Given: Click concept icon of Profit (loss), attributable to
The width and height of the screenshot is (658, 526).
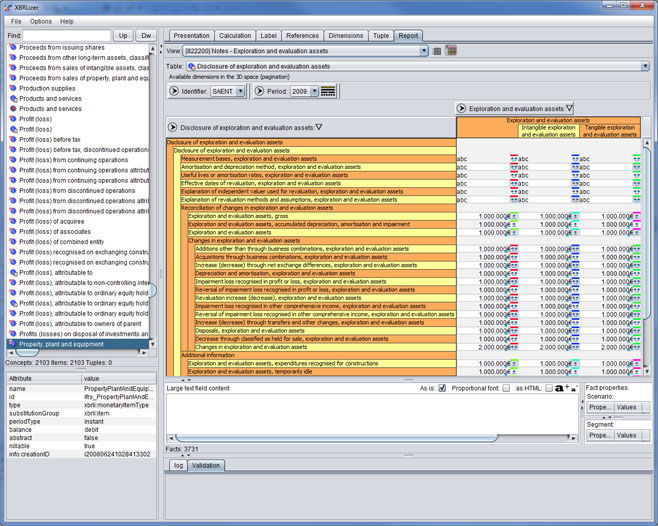Looking at the screenshot, I should [x=13, y=272].
